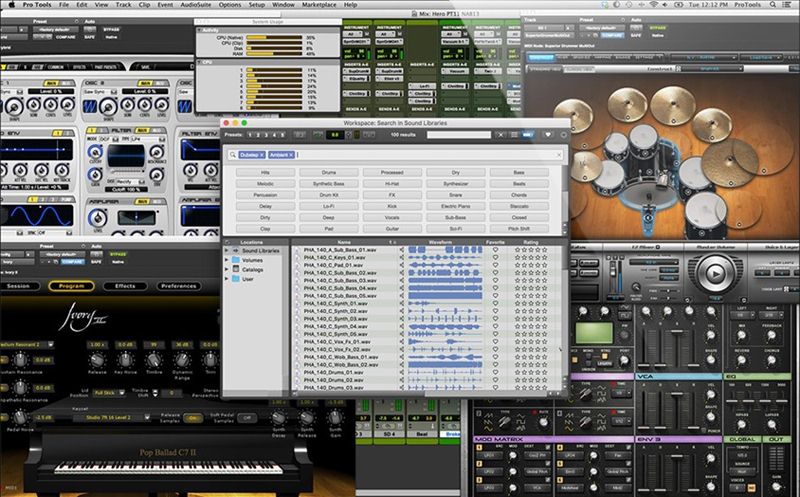Expand the Sound Libraries tree item

click(227, 251)
